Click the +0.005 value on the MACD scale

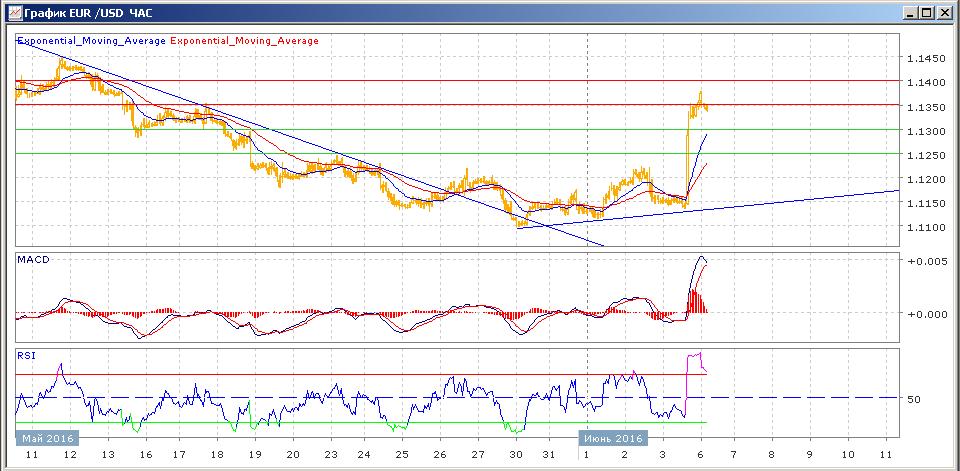tap(926, 263)
